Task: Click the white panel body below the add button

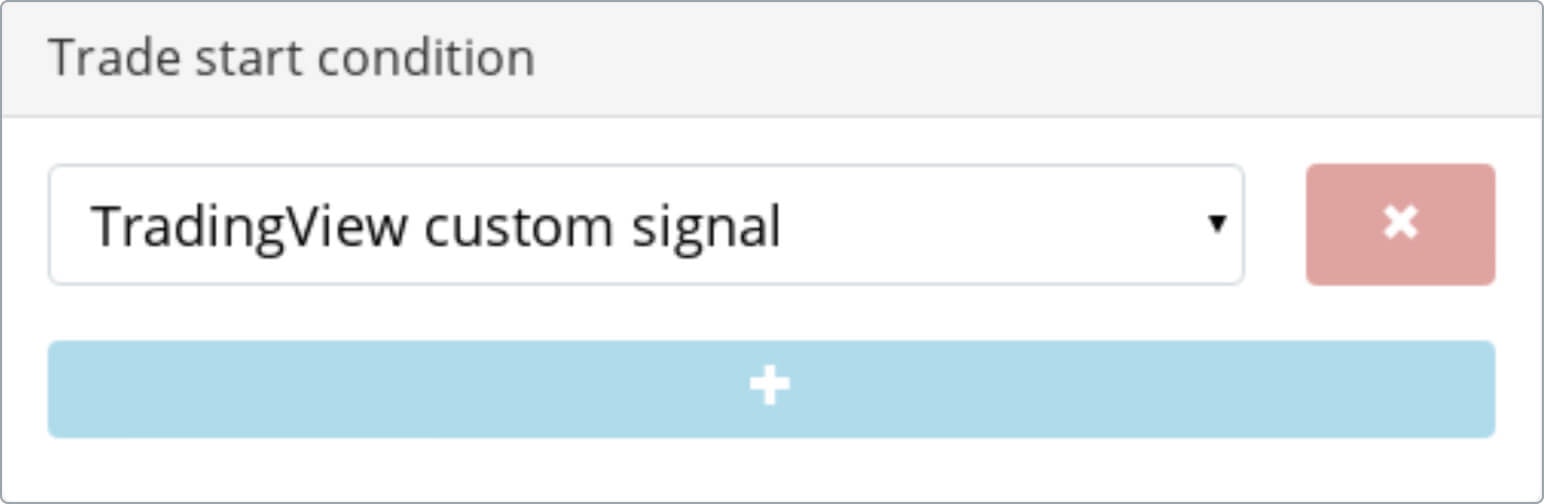Action: tap(771, 469)
